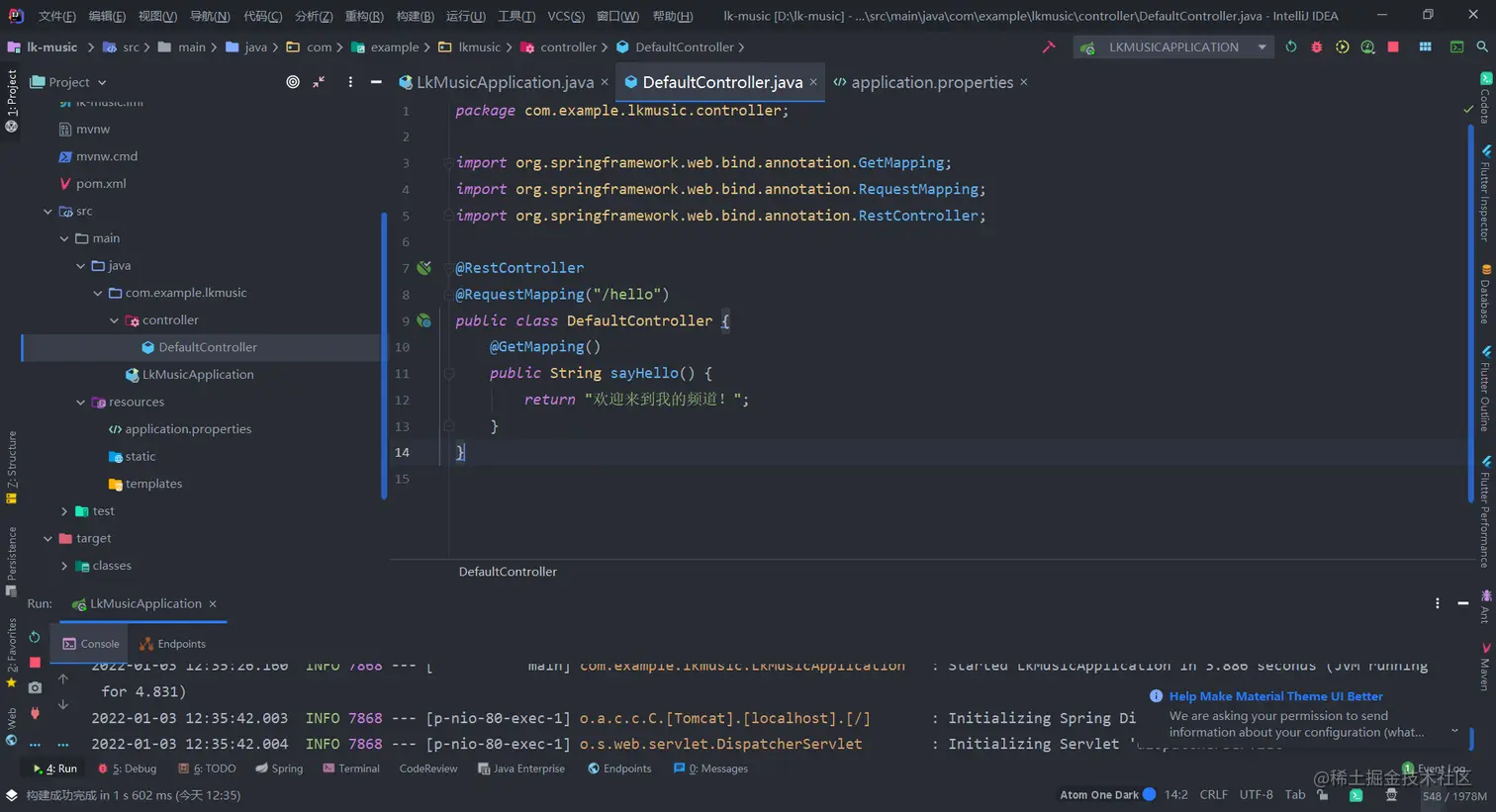Click the hacker hat icon in status bar
Screen dimensions: 1496x812
pos(1391,794)
